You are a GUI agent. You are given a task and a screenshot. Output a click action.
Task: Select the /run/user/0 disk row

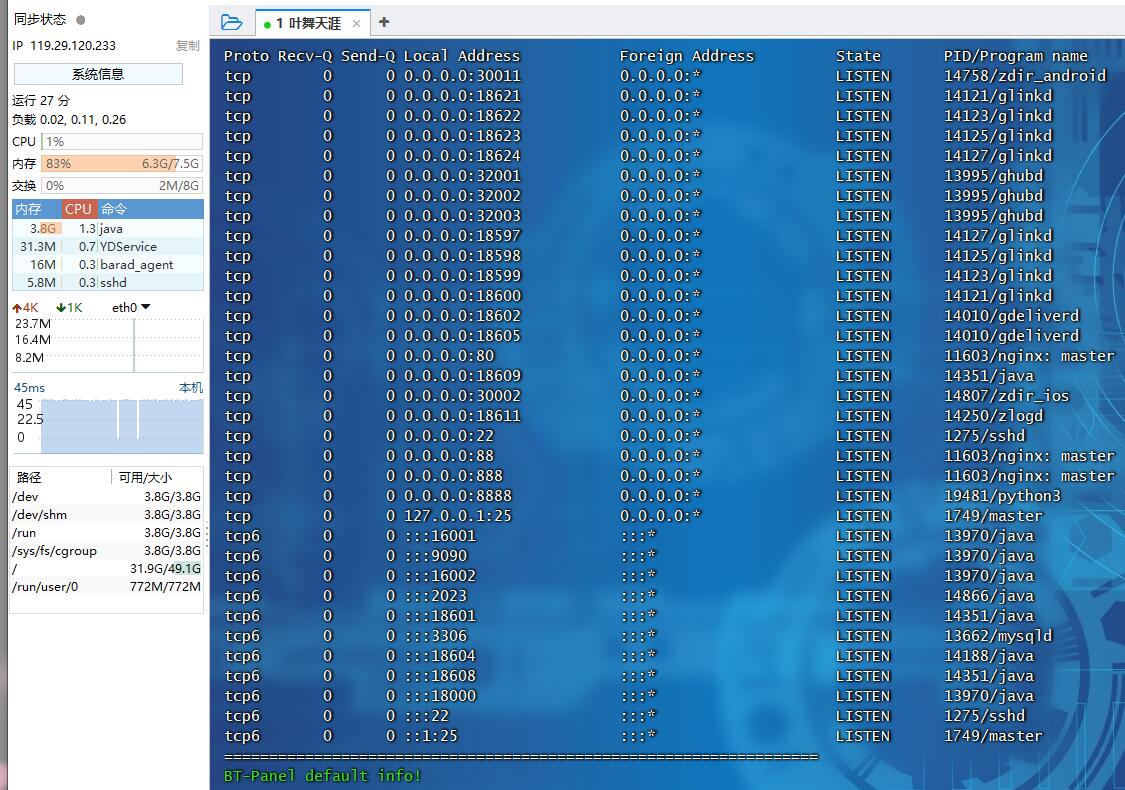click(x=106, y=586)
